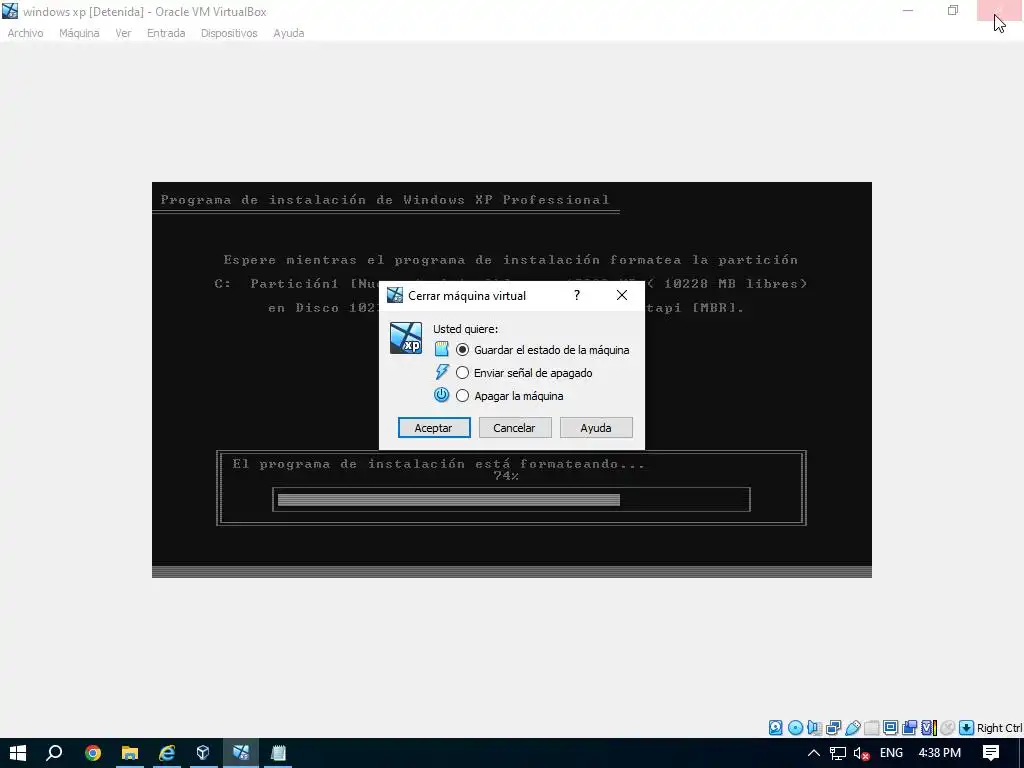Open the Windows Start menu

pos(18,753)
